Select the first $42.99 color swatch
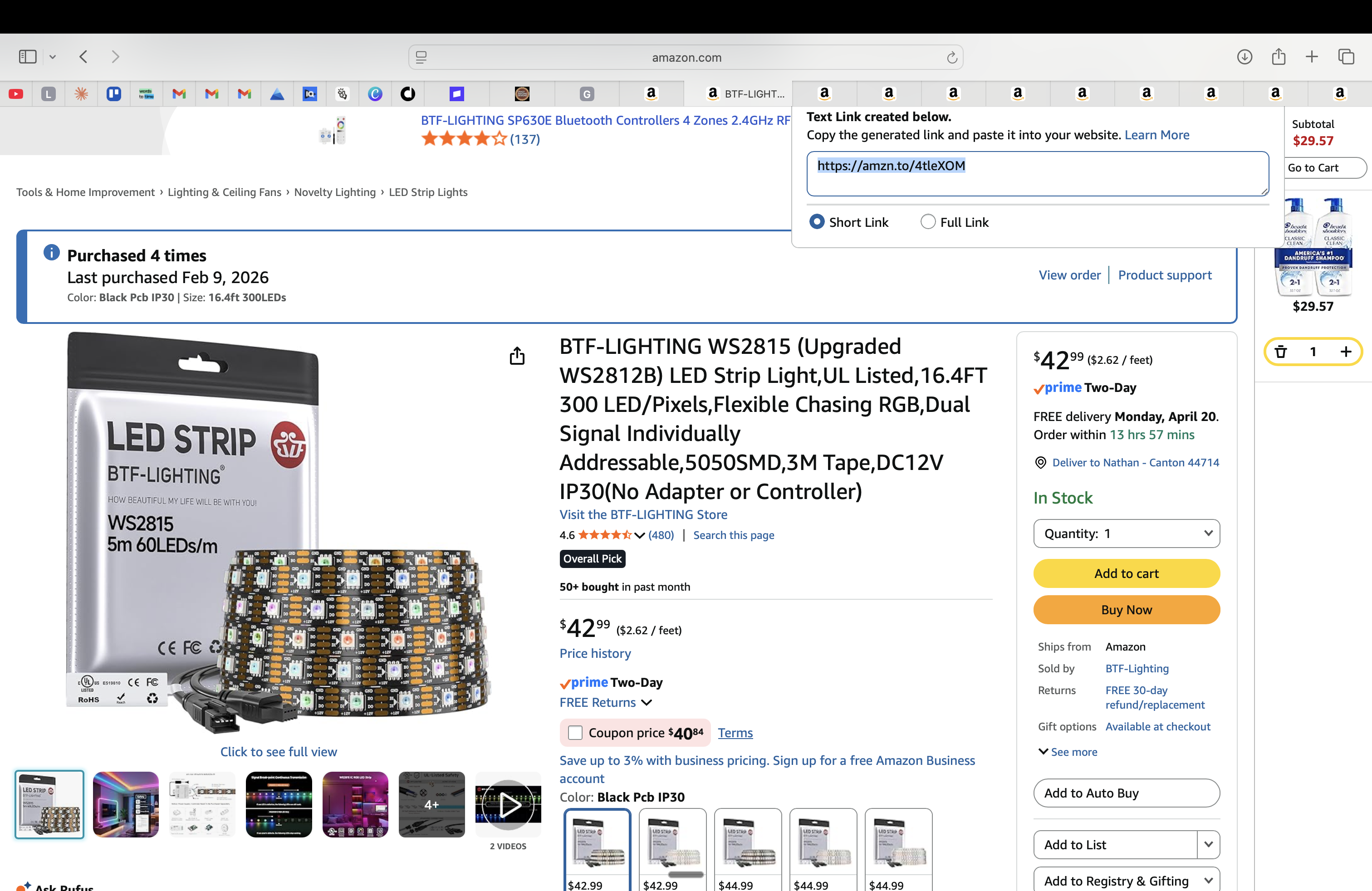The height and width of the screenshot is (891, 1372). pyautogui.click(x=597, y=850)
